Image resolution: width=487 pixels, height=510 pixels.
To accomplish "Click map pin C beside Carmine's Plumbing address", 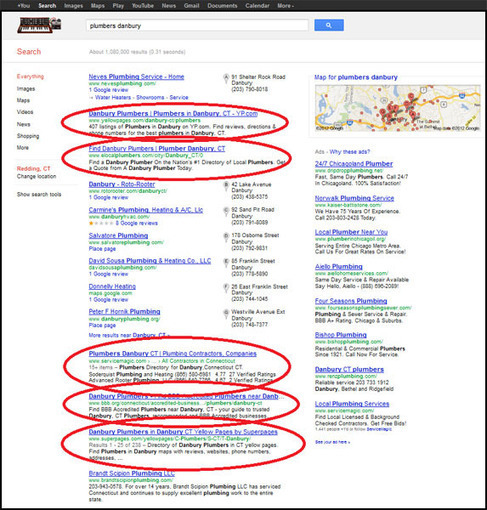I will (226, 211).
